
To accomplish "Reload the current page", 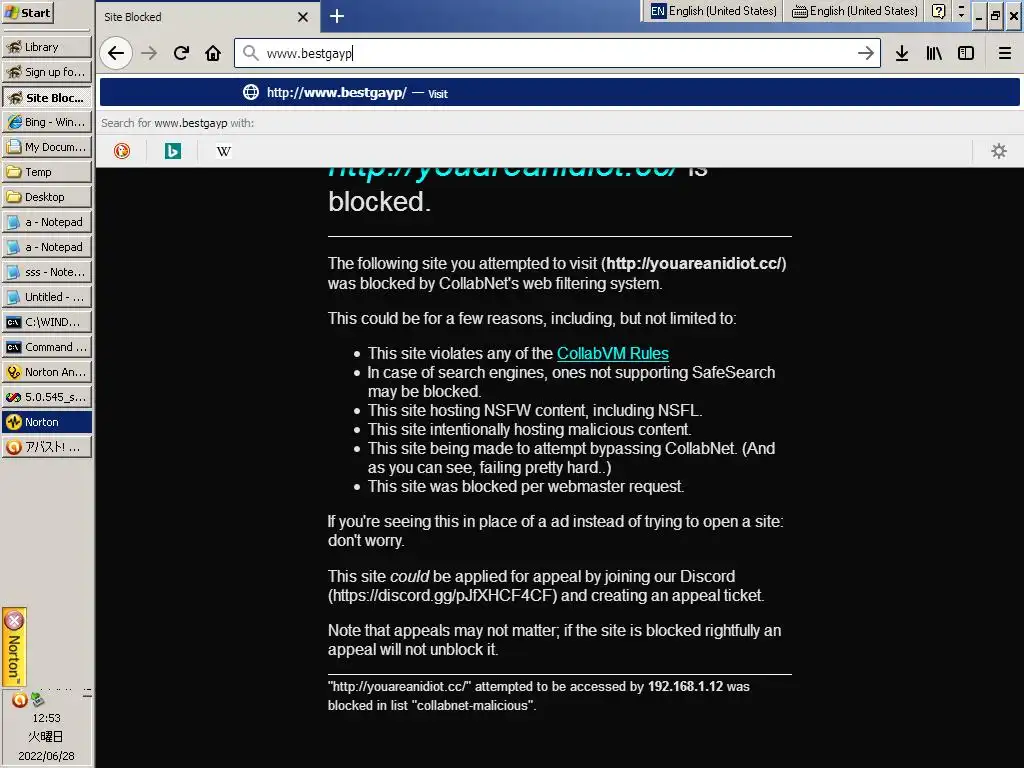I will tap(181, 53).
